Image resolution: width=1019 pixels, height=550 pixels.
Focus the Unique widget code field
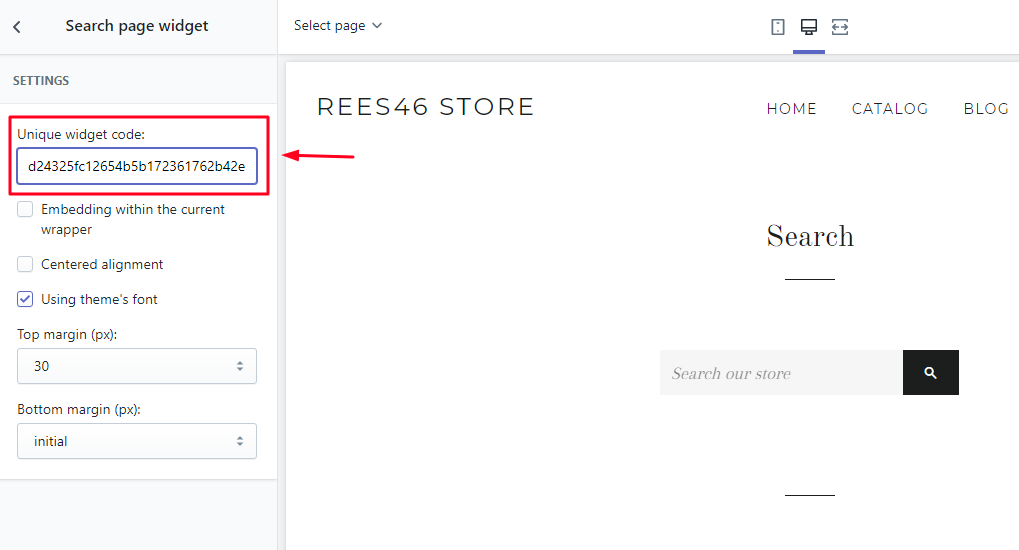137,166
